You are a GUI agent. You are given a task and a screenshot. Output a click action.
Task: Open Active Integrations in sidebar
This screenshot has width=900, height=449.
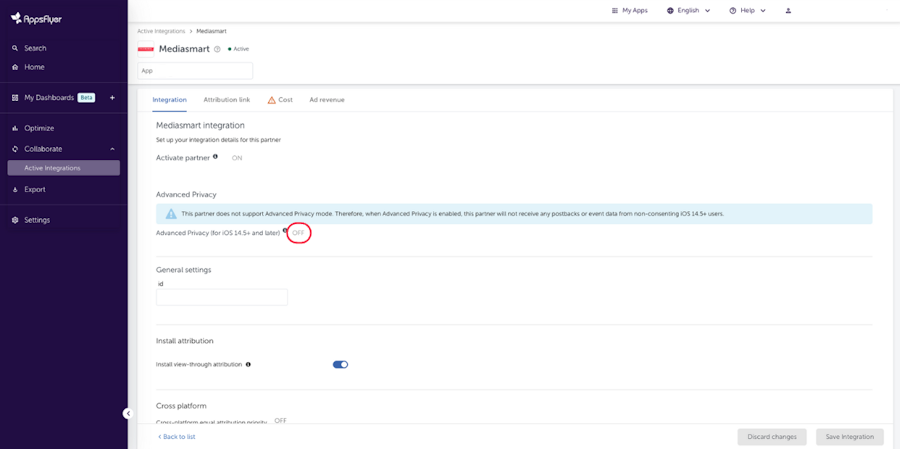coord(64,168)
